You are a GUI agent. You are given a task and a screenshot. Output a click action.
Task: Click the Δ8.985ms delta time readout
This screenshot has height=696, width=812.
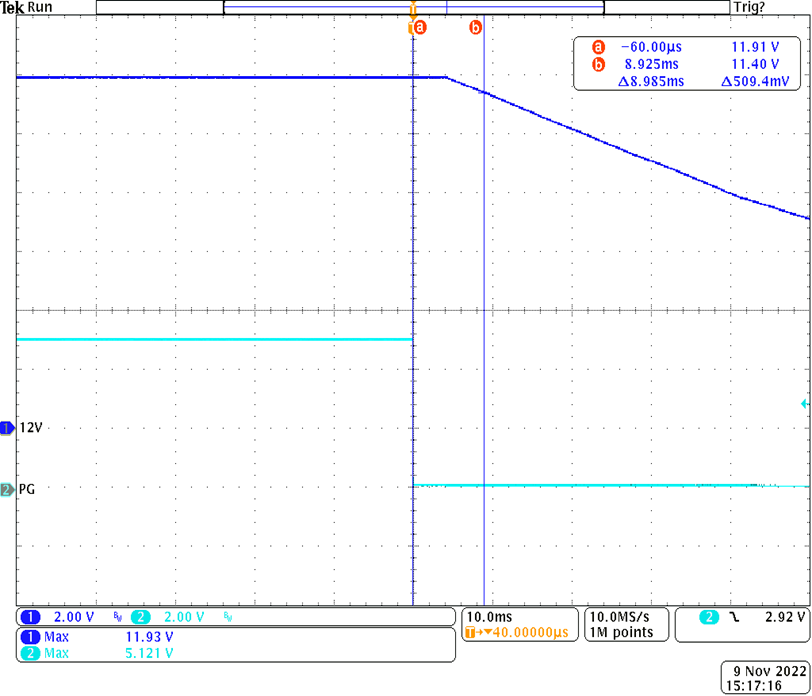click(651, 81)
